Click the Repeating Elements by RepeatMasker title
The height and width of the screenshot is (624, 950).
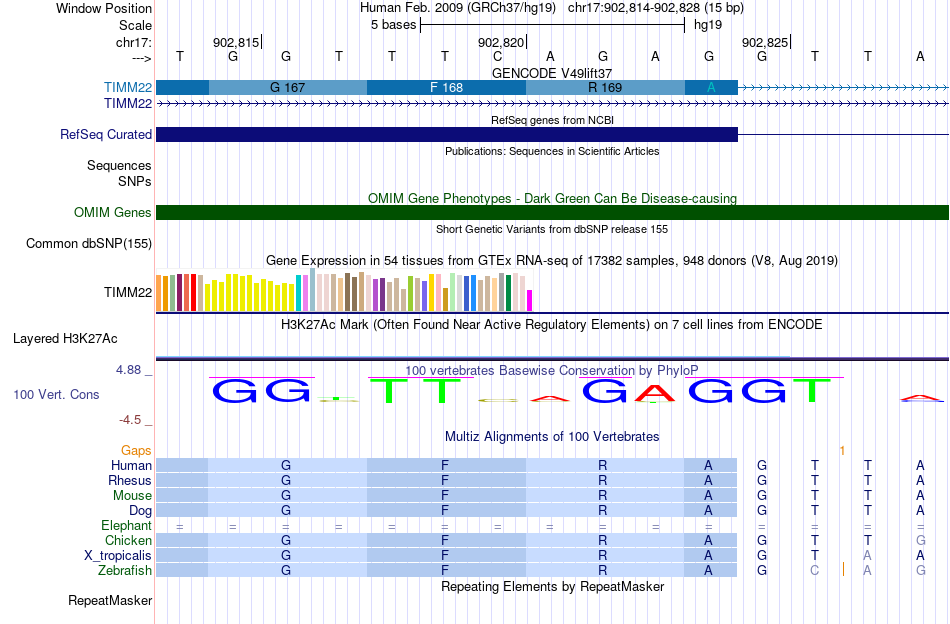click(552, 586)
